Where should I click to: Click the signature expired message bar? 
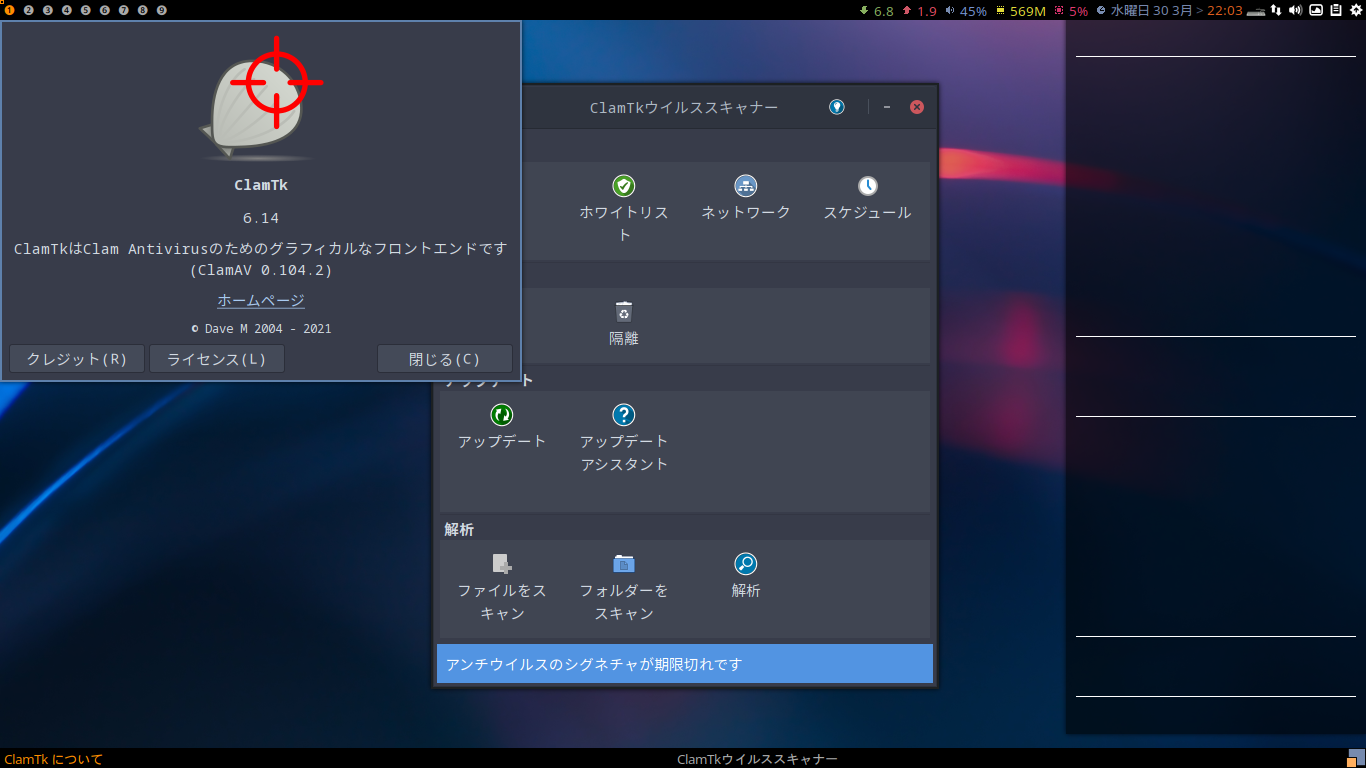[685, 664]
